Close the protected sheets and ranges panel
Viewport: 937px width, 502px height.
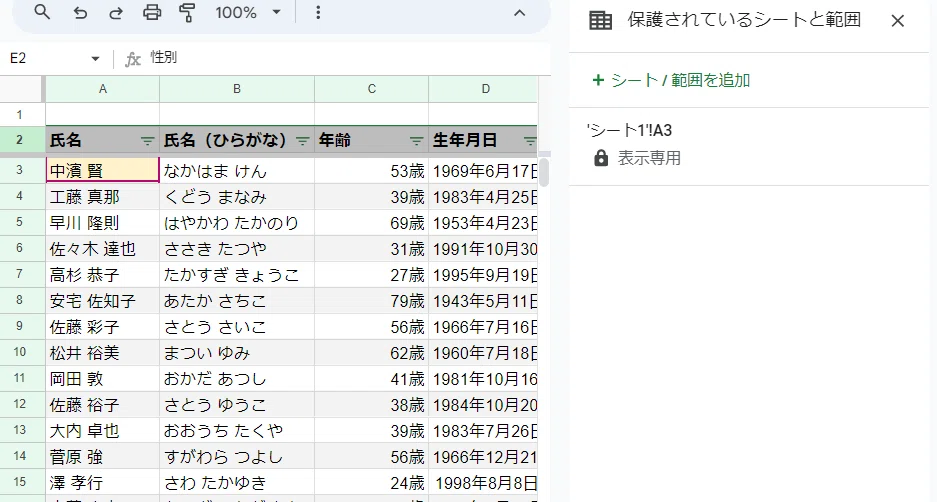coord(898,21)
